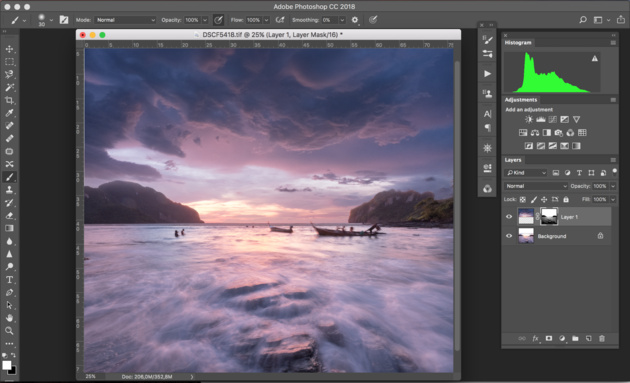
Task: Toggle lock all padlock icon
Action: pos(566,199)
